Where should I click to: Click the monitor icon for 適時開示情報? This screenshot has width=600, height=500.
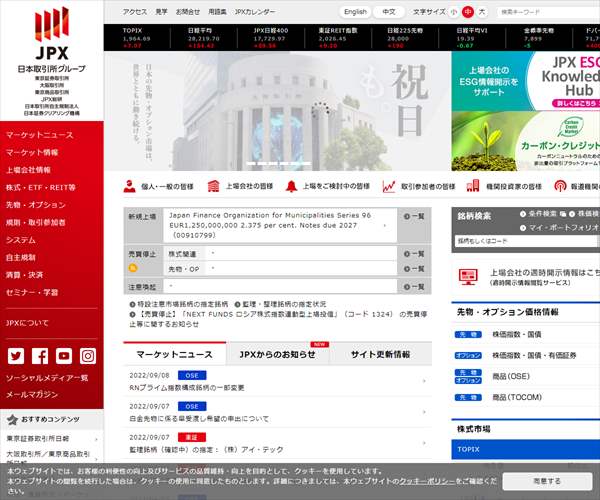(x=468, y=277)
